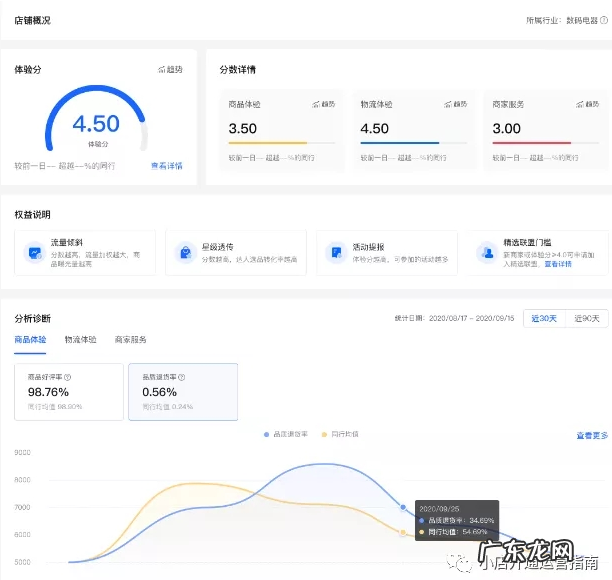
Task: Click the 星级透传 benefit title
Action: coord(217,247)
